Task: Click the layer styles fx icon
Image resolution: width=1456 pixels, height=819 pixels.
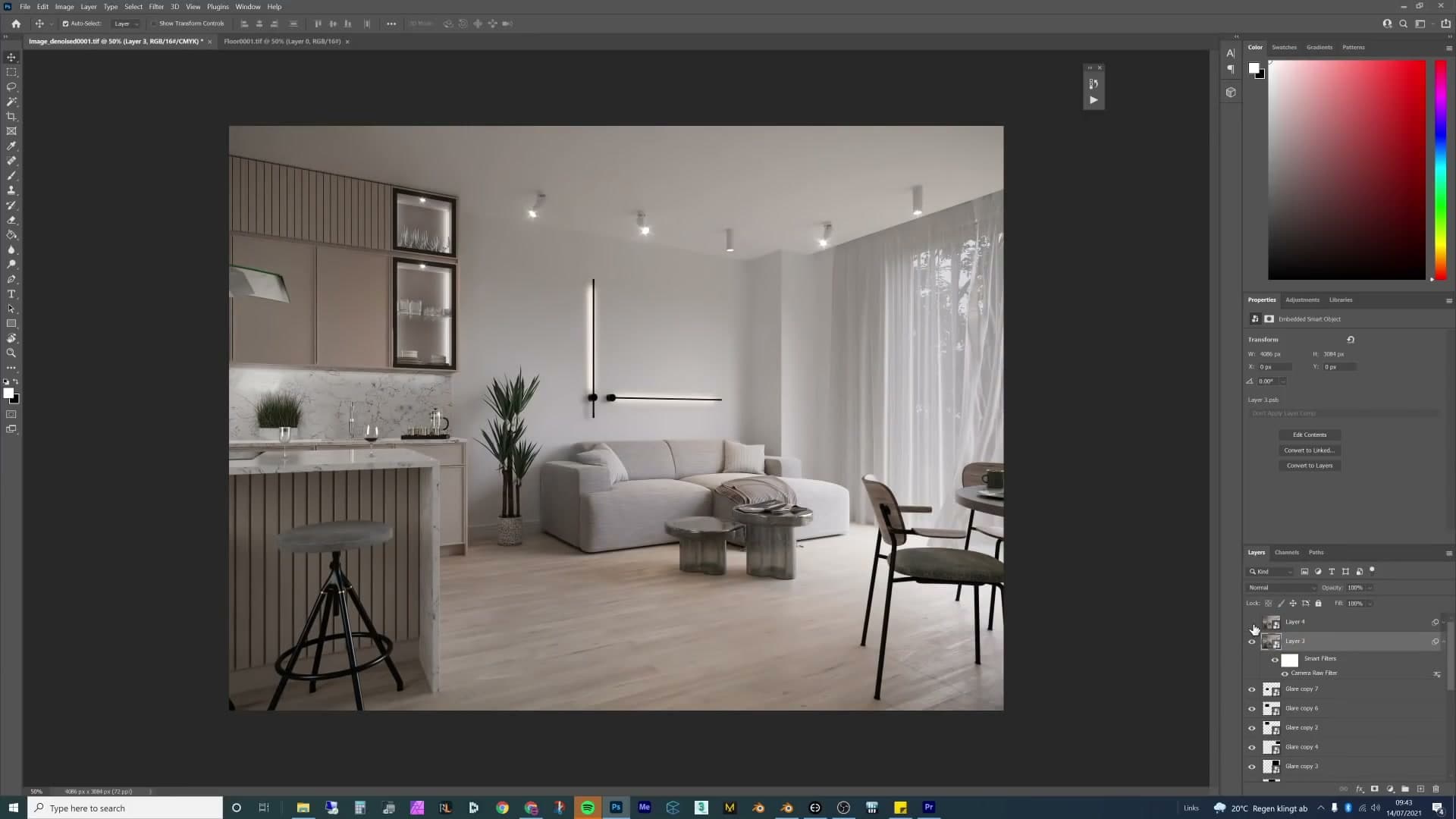Action: (x=1360, y=789)
